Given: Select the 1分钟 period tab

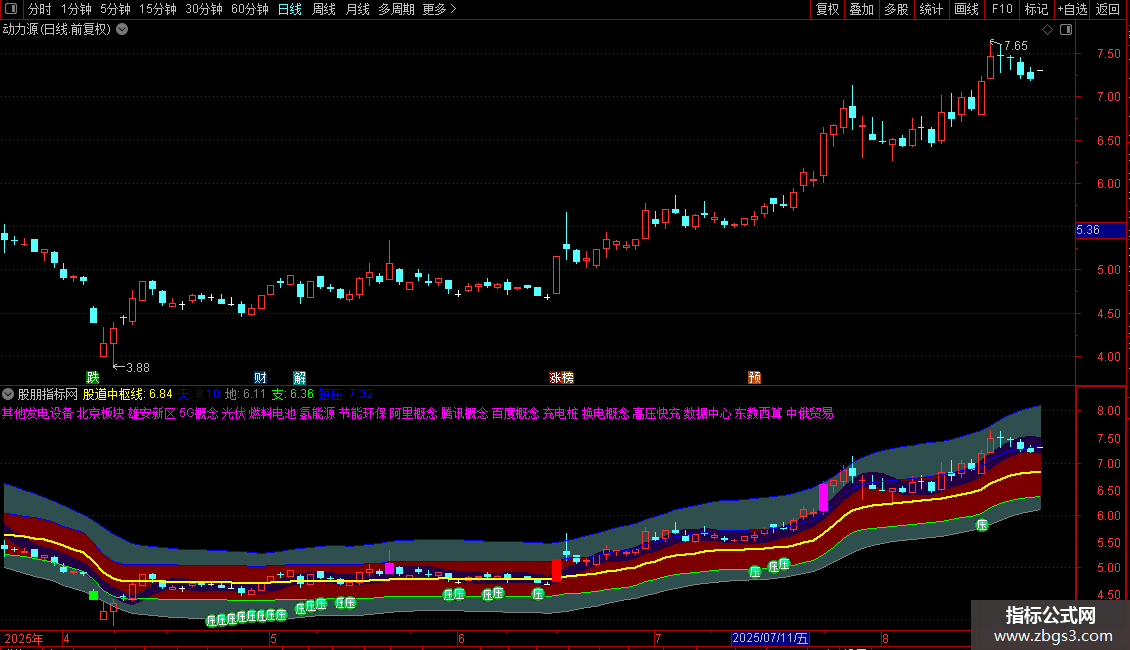Looking at the screenshot, I should tap(76, 9).
